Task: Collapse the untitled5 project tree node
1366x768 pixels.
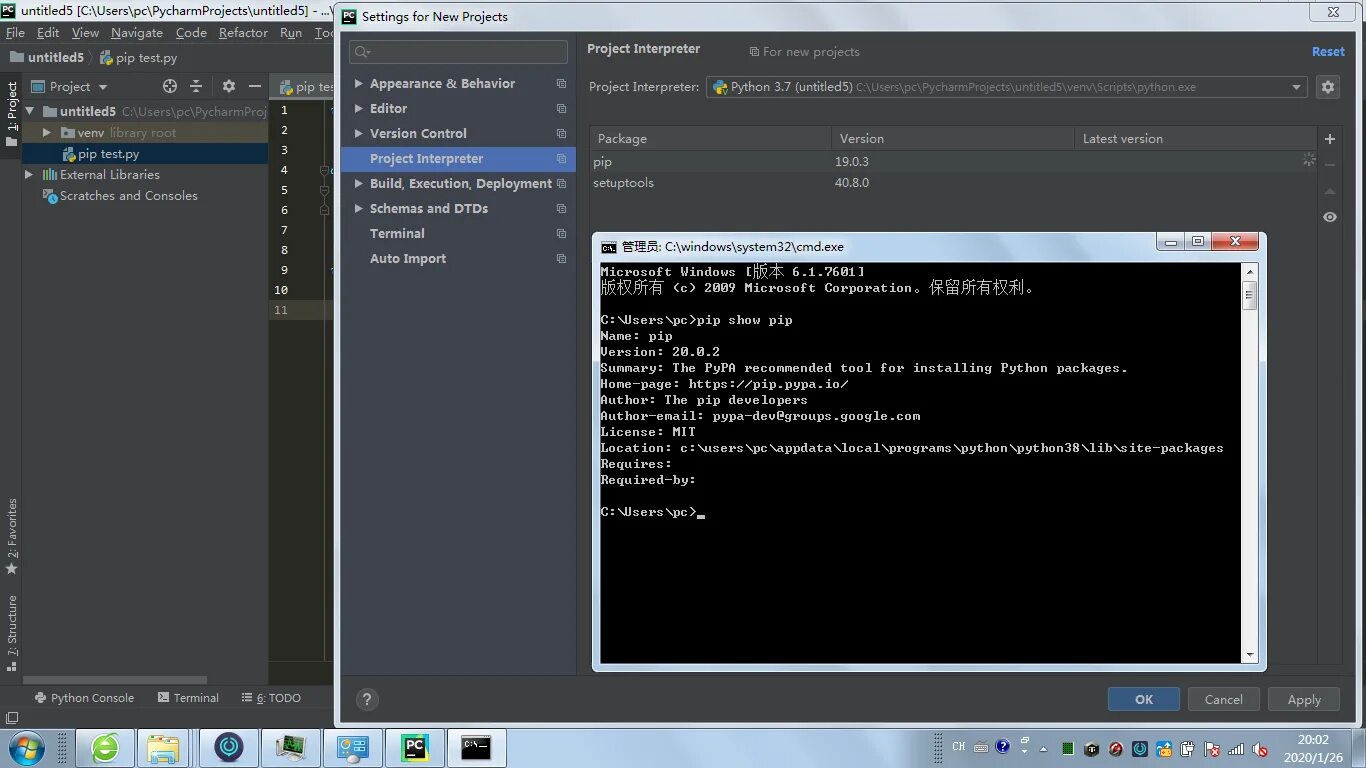Action: point(30,112)
